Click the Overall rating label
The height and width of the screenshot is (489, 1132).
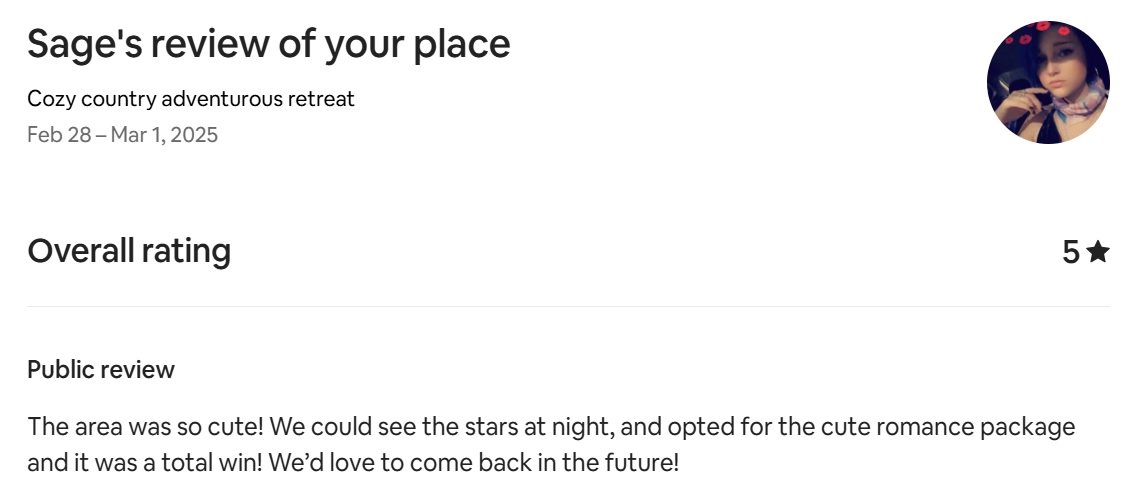pos(129,251)
